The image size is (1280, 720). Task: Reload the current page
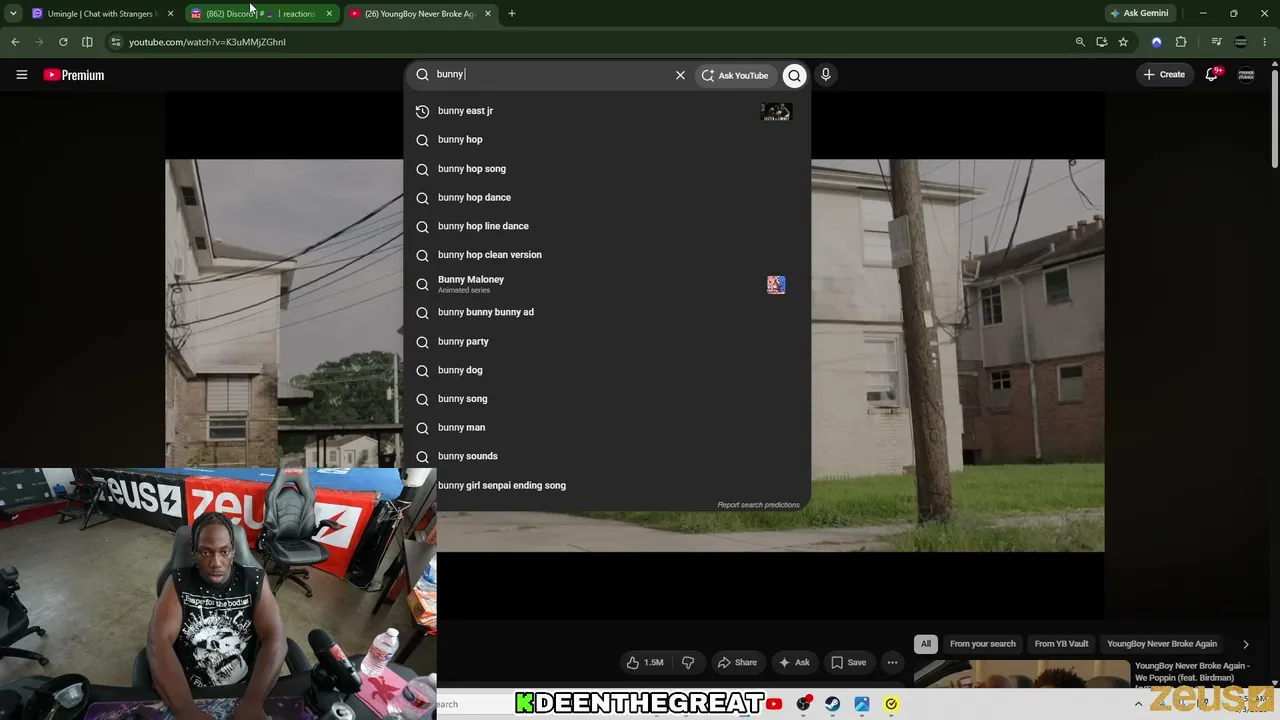[x=63, y=42]
